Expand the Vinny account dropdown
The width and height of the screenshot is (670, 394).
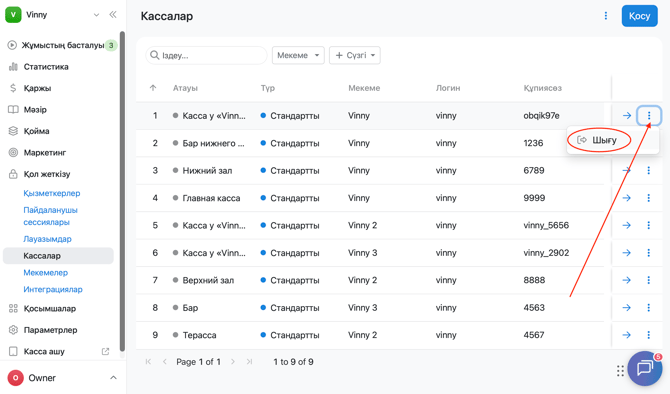pos(97,15)
